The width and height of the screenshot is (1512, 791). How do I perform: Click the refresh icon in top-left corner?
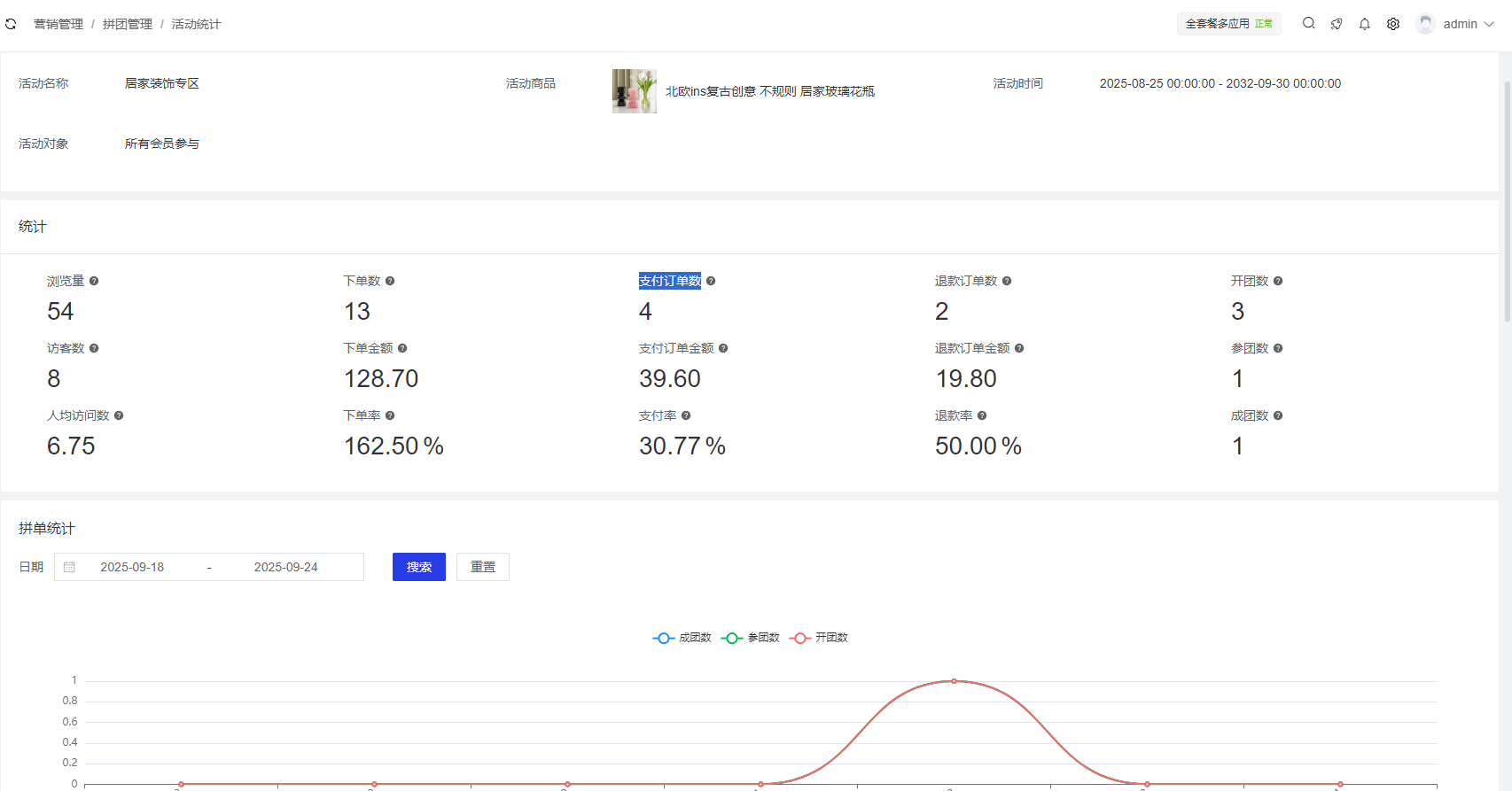pos(11,24)
